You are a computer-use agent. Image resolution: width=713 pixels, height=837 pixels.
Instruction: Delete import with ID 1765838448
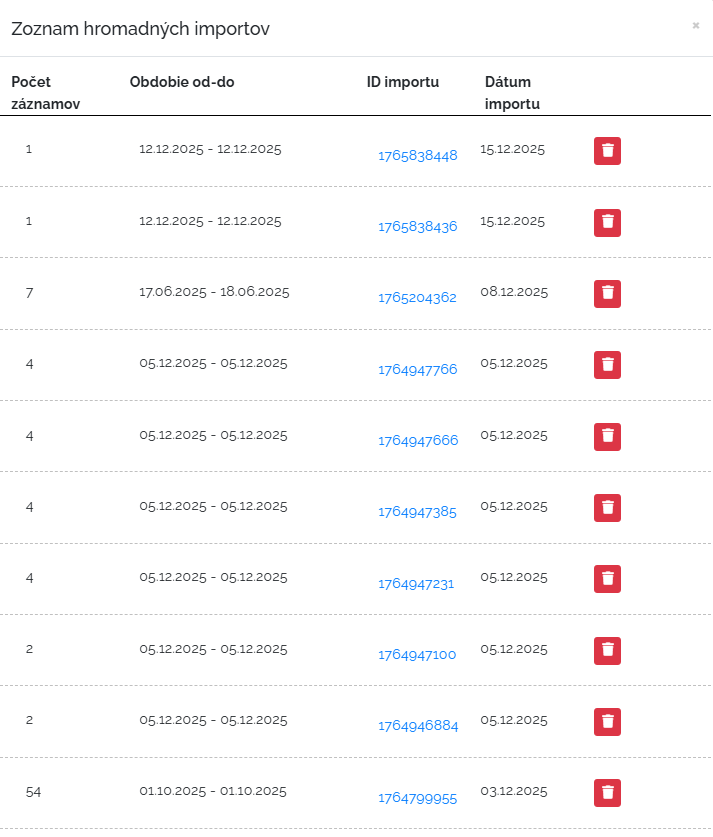coord(607,151)
